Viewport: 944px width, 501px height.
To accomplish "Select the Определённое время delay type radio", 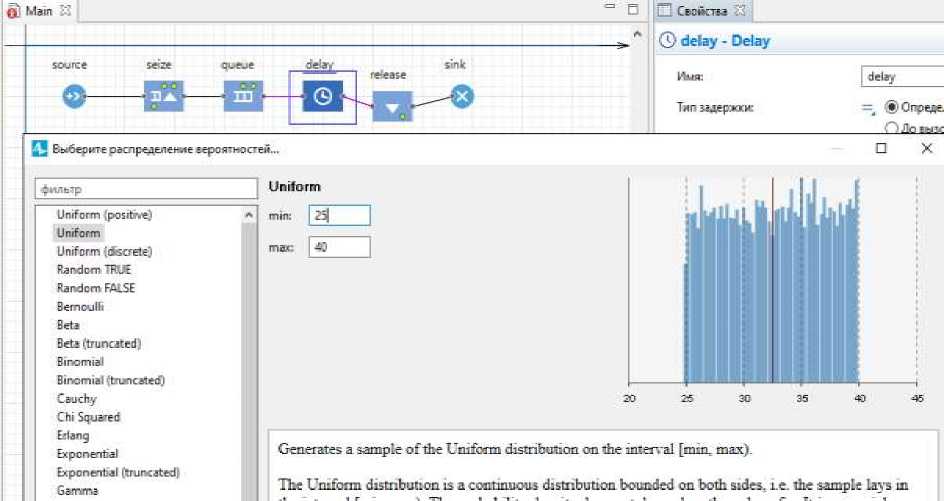I will pyautogui.click(x=892, y=107).
